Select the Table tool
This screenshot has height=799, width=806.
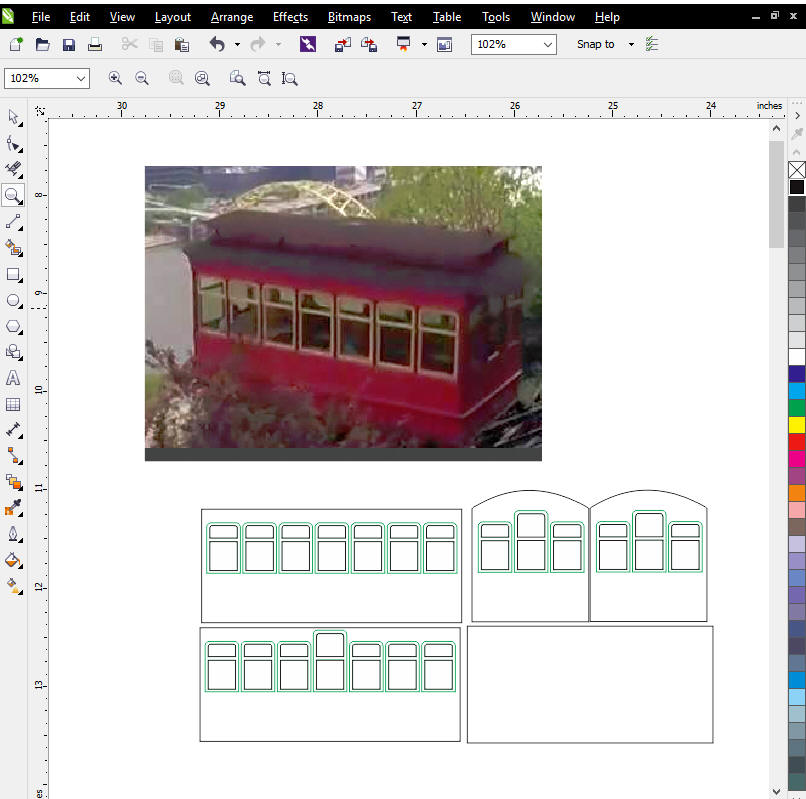13,404
